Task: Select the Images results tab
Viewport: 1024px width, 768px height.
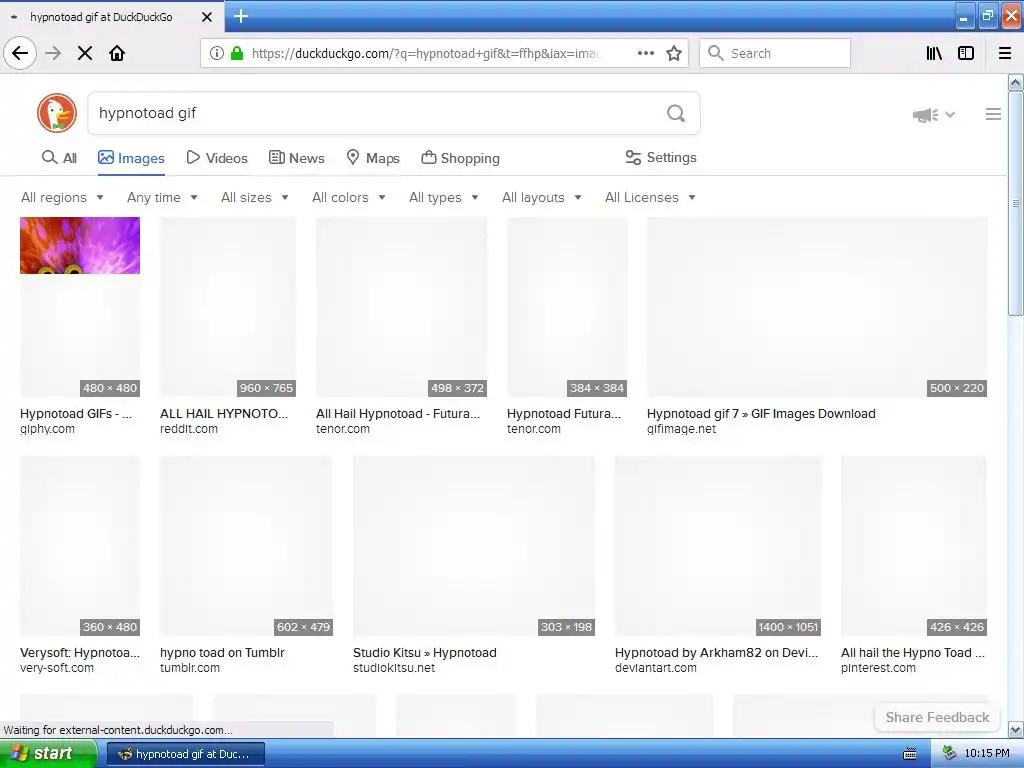Action: tap(131, 158)
